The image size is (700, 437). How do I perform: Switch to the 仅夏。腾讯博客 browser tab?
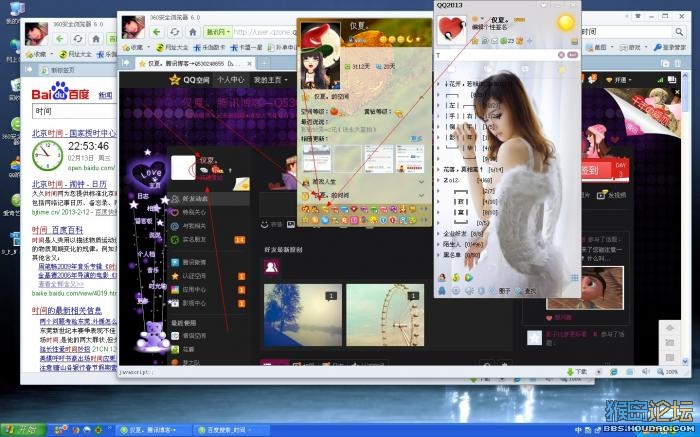coord(196,63)
